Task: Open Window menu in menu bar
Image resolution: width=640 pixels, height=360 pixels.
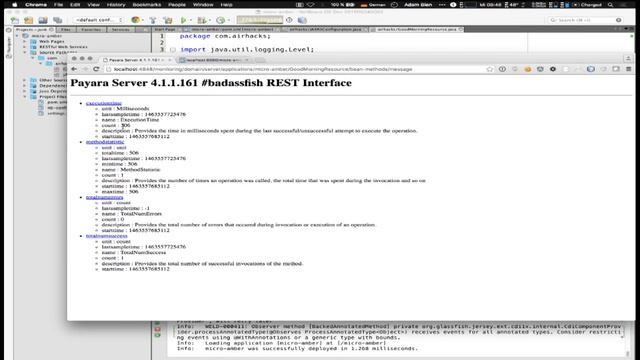Action: (203, 4)
